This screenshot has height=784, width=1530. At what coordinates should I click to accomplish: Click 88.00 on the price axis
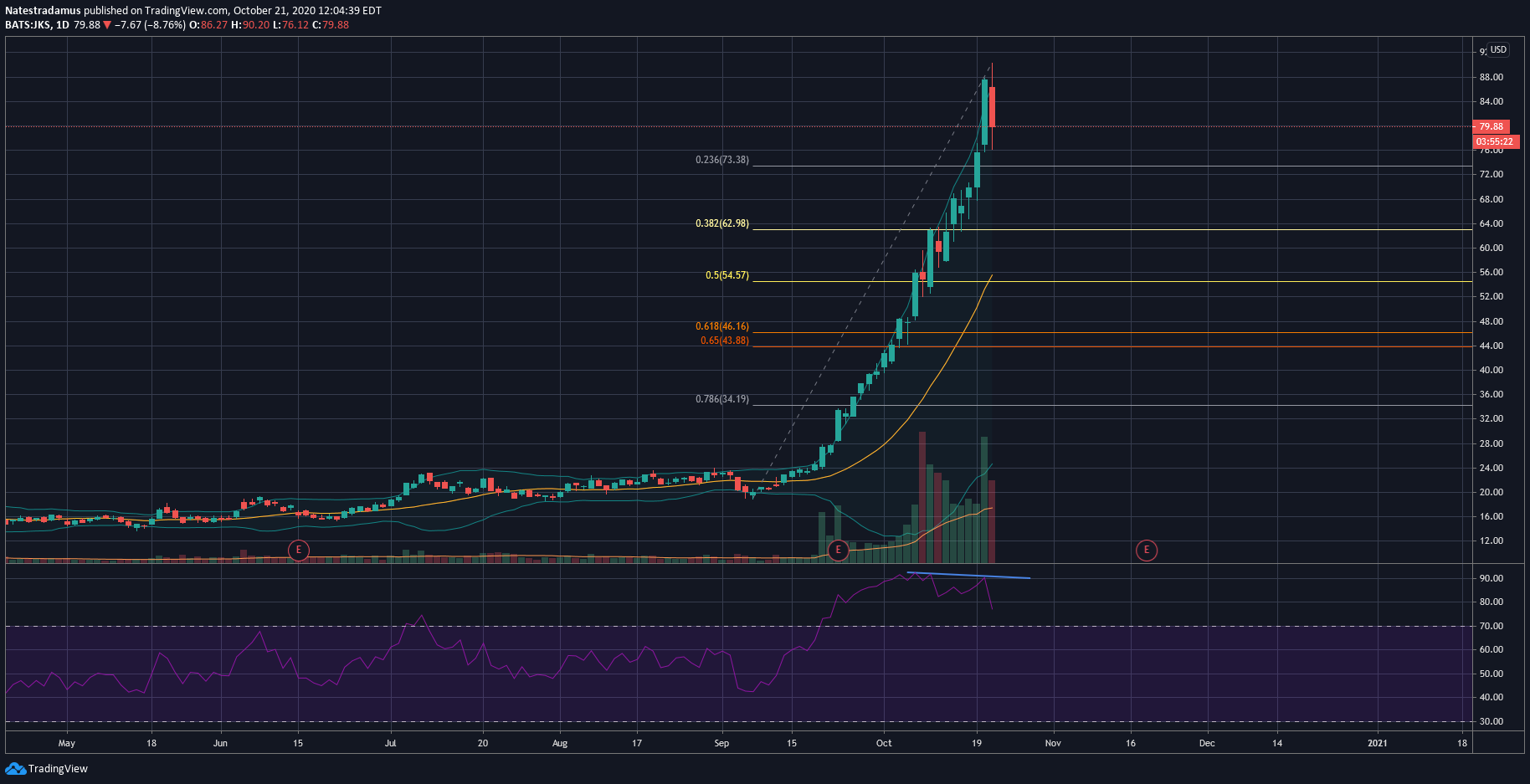pos(1491,77)
